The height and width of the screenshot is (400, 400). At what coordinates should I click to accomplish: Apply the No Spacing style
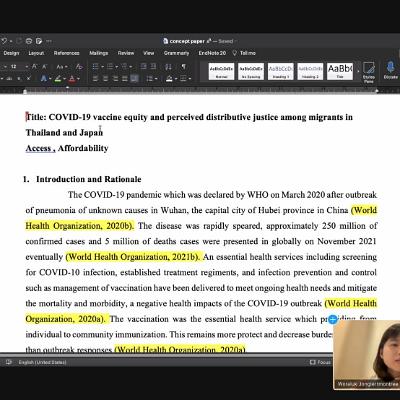coord(251,71)
